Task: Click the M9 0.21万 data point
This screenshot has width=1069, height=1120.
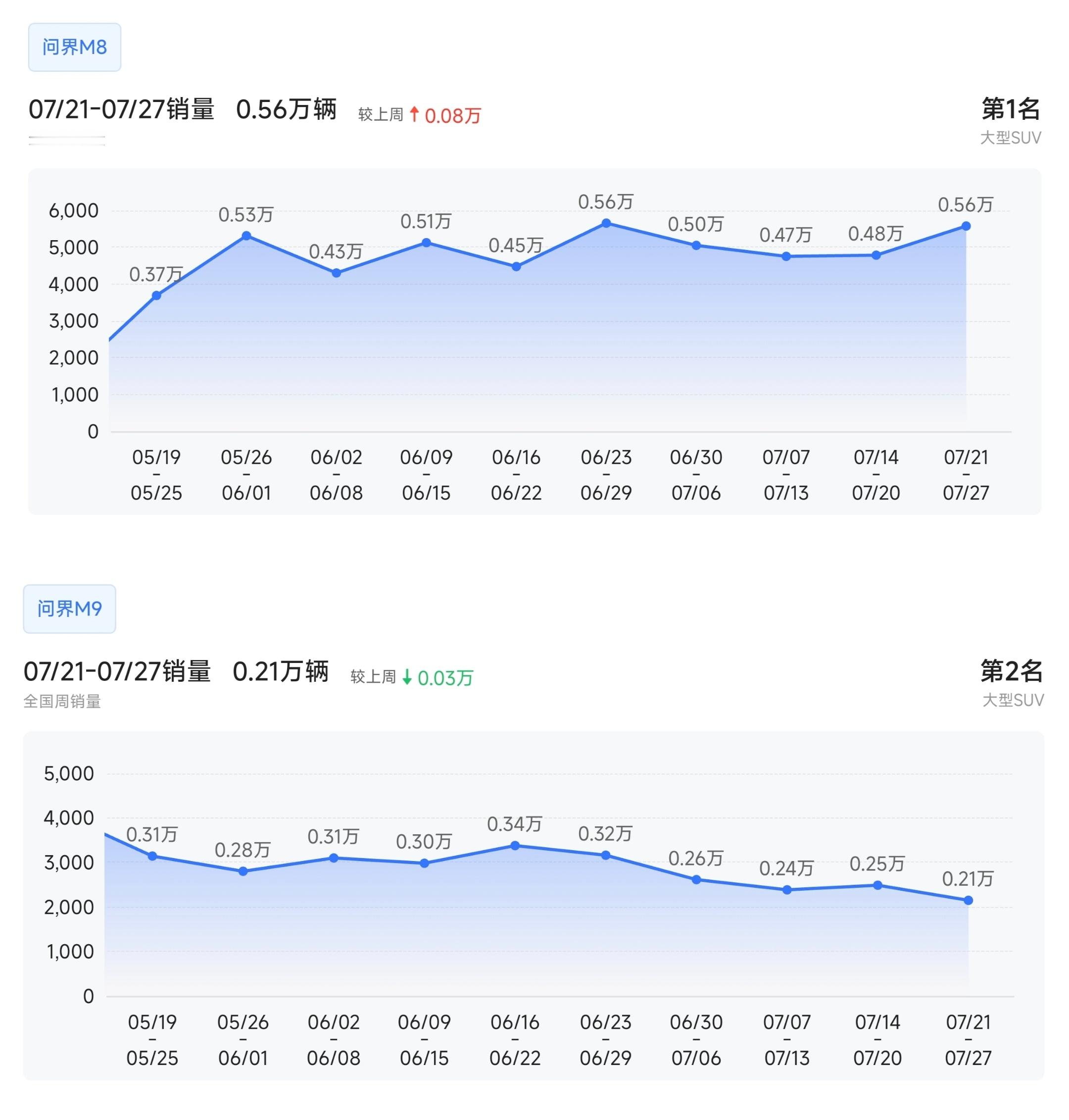Action: click(968, 901)
